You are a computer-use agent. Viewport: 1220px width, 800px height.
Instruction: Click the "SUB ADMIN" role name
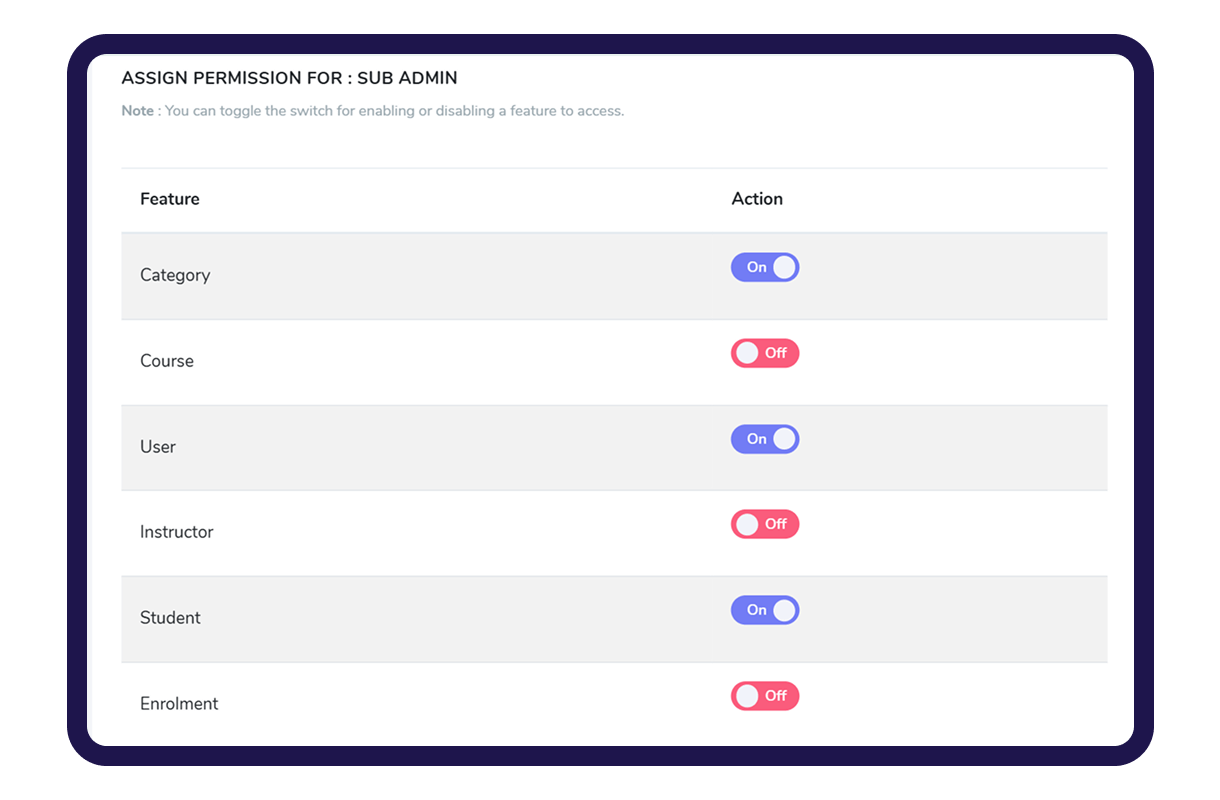click(x=407, y=78)
